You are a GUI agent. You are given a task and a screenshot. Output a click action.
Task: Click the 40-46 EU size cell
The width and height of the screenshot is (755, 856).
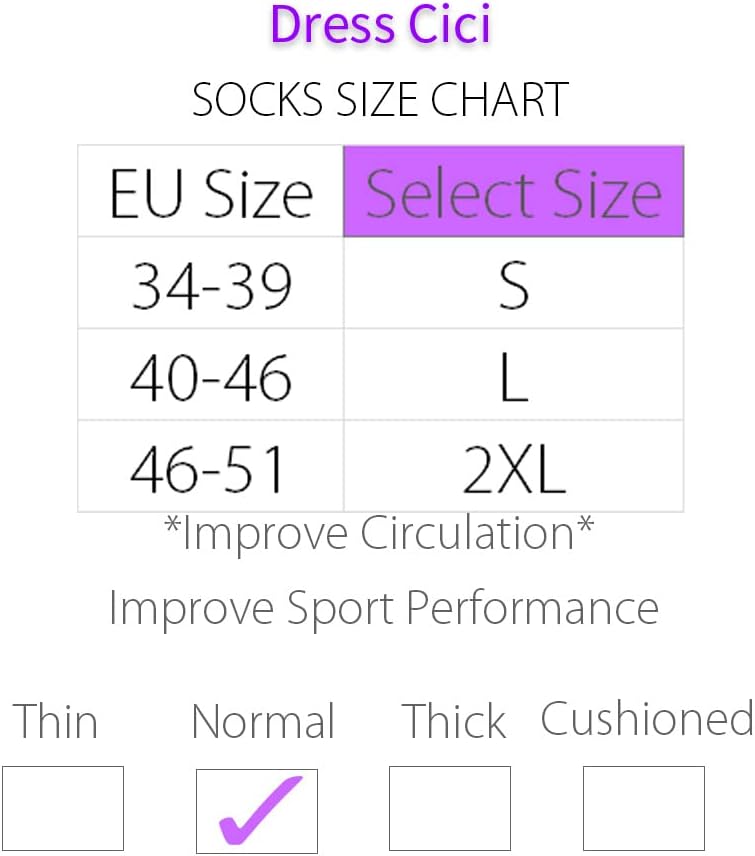click(211, 376)
